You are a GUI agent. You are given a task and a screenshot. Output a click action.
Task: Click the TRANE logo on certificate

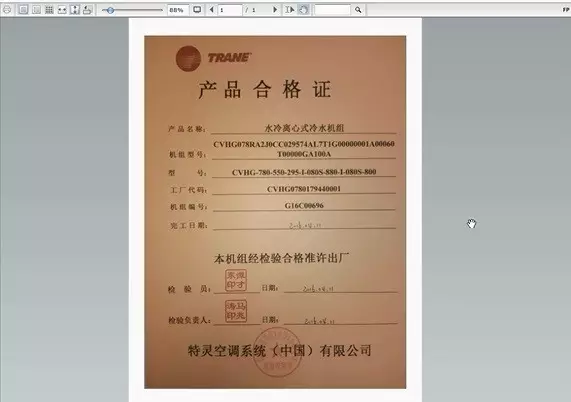click(214, 58)
